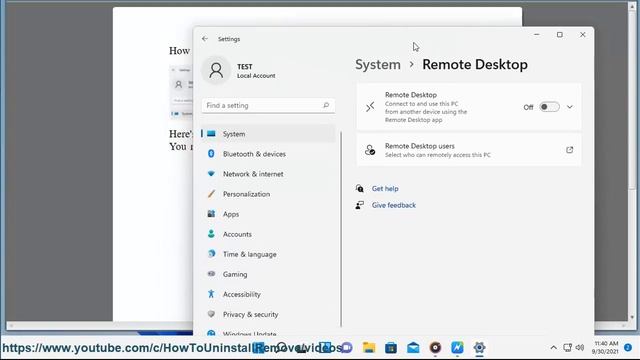Click the Privacy & security shield icon
This screenshot has height=360, width=640.
(211, 314)
